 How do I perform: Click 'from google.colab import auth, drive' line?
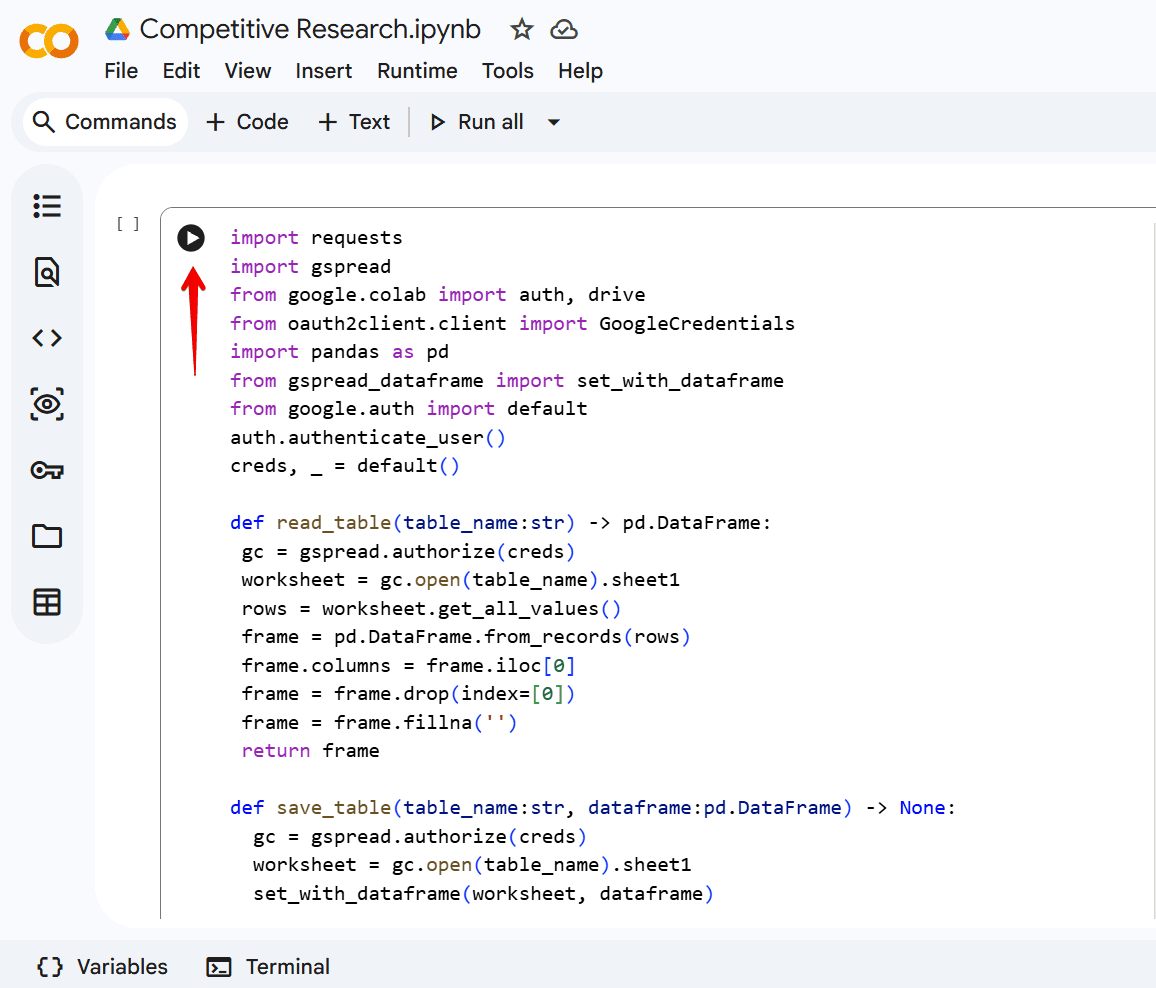[x=437, y=295]
